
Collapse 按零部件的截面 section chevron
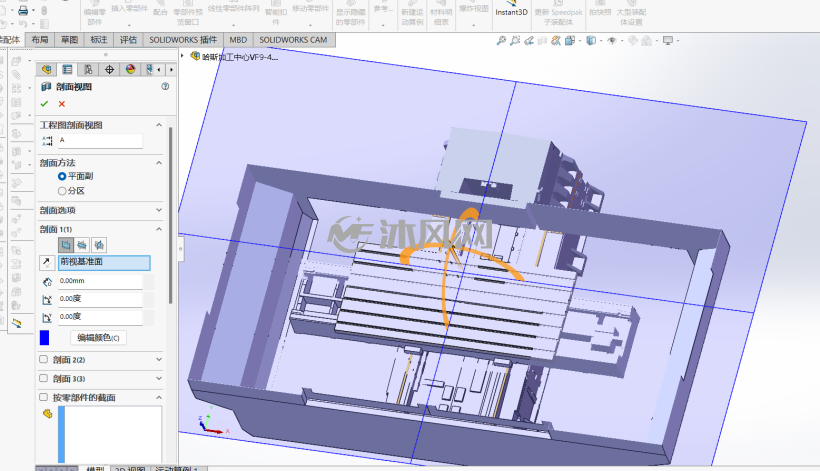pos(159,398)
